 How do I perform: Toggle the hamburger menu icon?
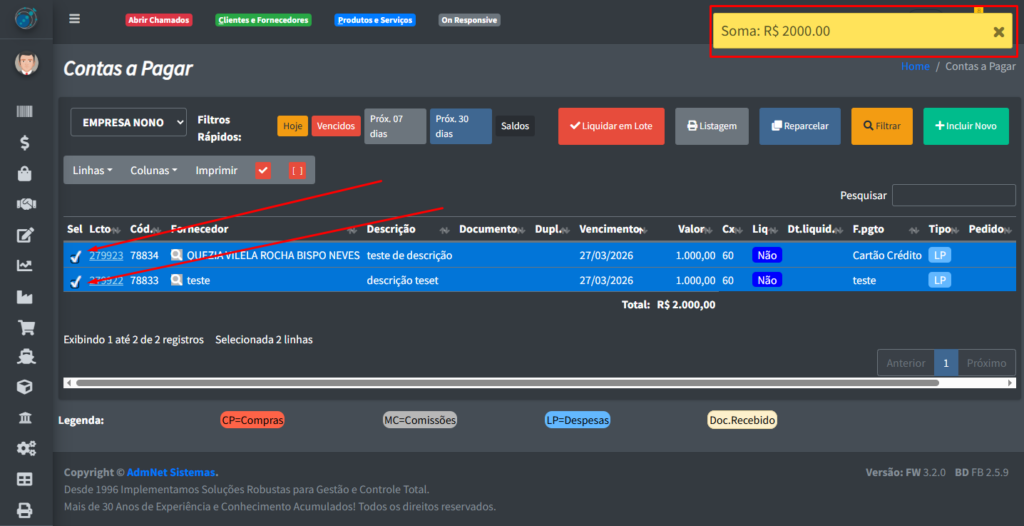75,19
